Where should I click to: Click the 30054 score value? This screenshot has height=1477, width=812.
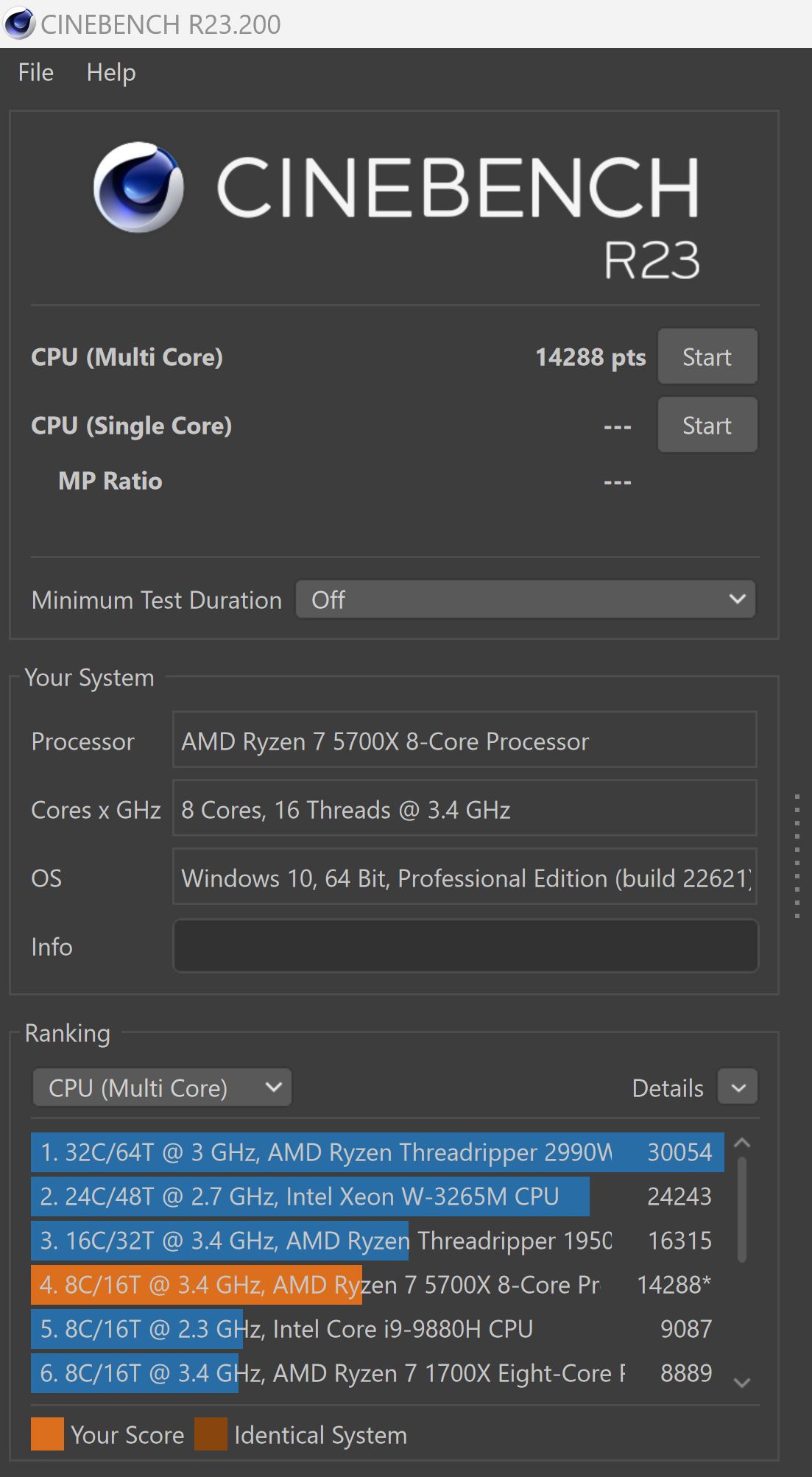[679, 1152]
